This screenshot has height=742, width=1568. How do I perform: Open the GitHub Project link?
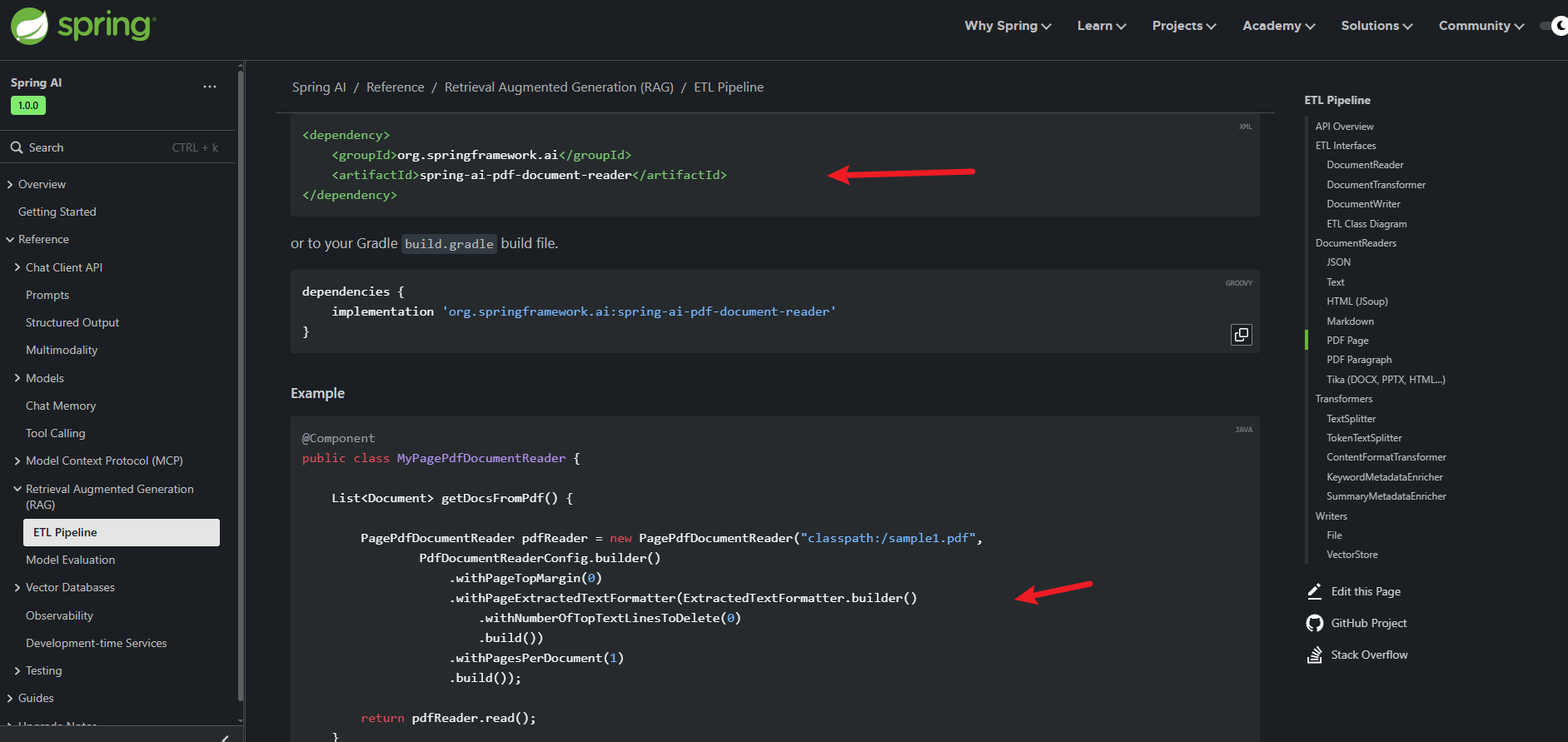pyautogui.click(x=1369, y=623)
